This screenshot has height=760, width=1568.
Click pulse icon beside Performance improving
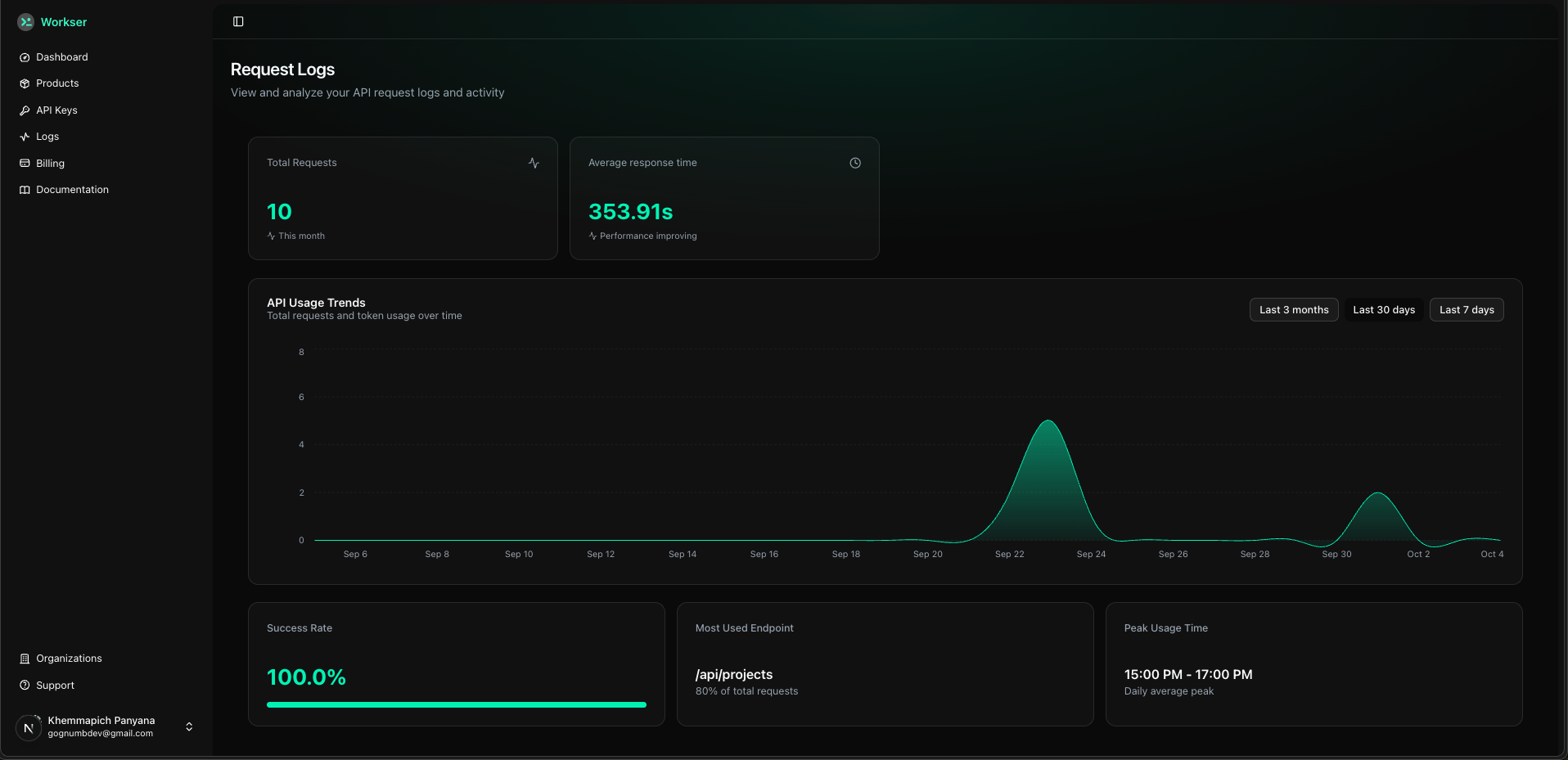[593, 236]
